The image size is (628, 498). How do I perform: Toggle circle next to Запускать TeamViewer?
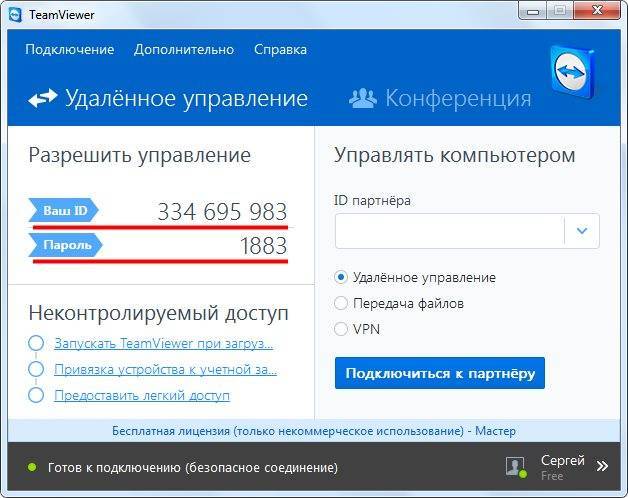point(36,343)
